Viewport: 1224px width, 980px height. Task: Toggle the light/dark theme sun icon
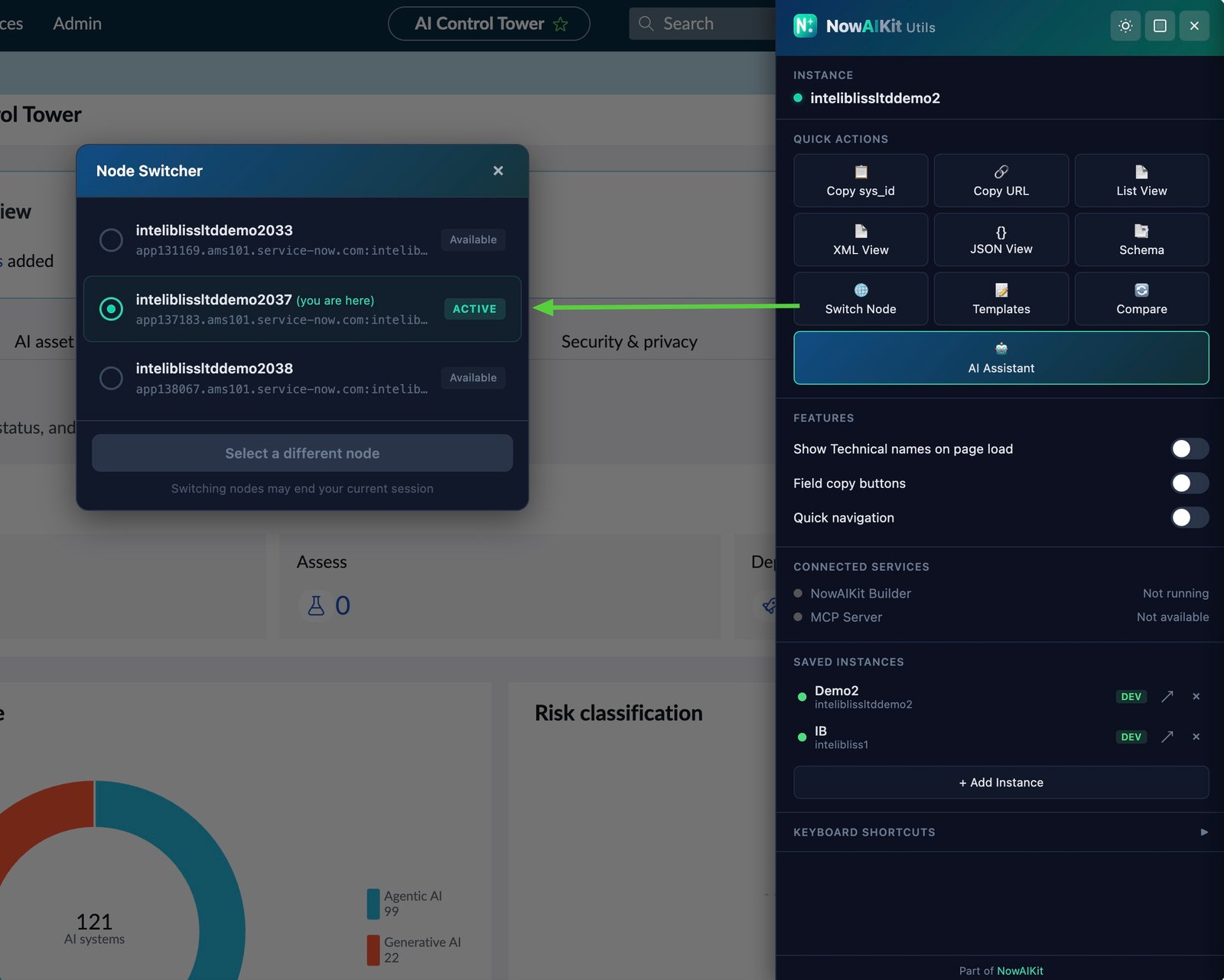(x=1125, y=26)
